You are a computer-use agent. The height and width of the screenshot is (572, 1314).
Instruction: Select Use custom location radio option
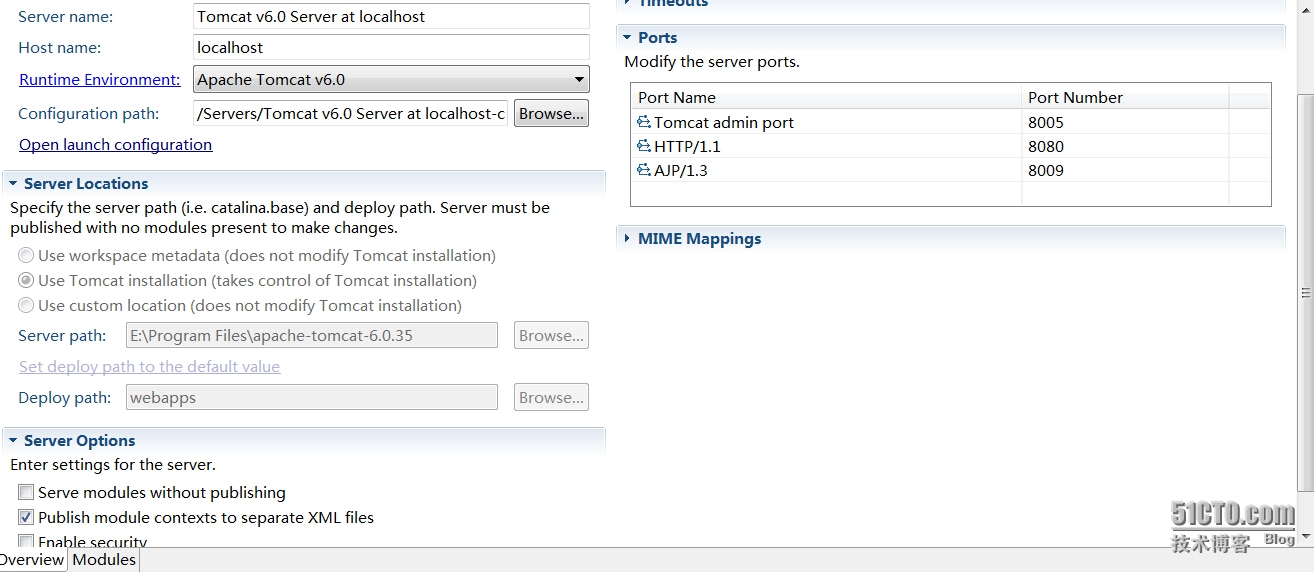pyautogui.click(x=26, y=306)
